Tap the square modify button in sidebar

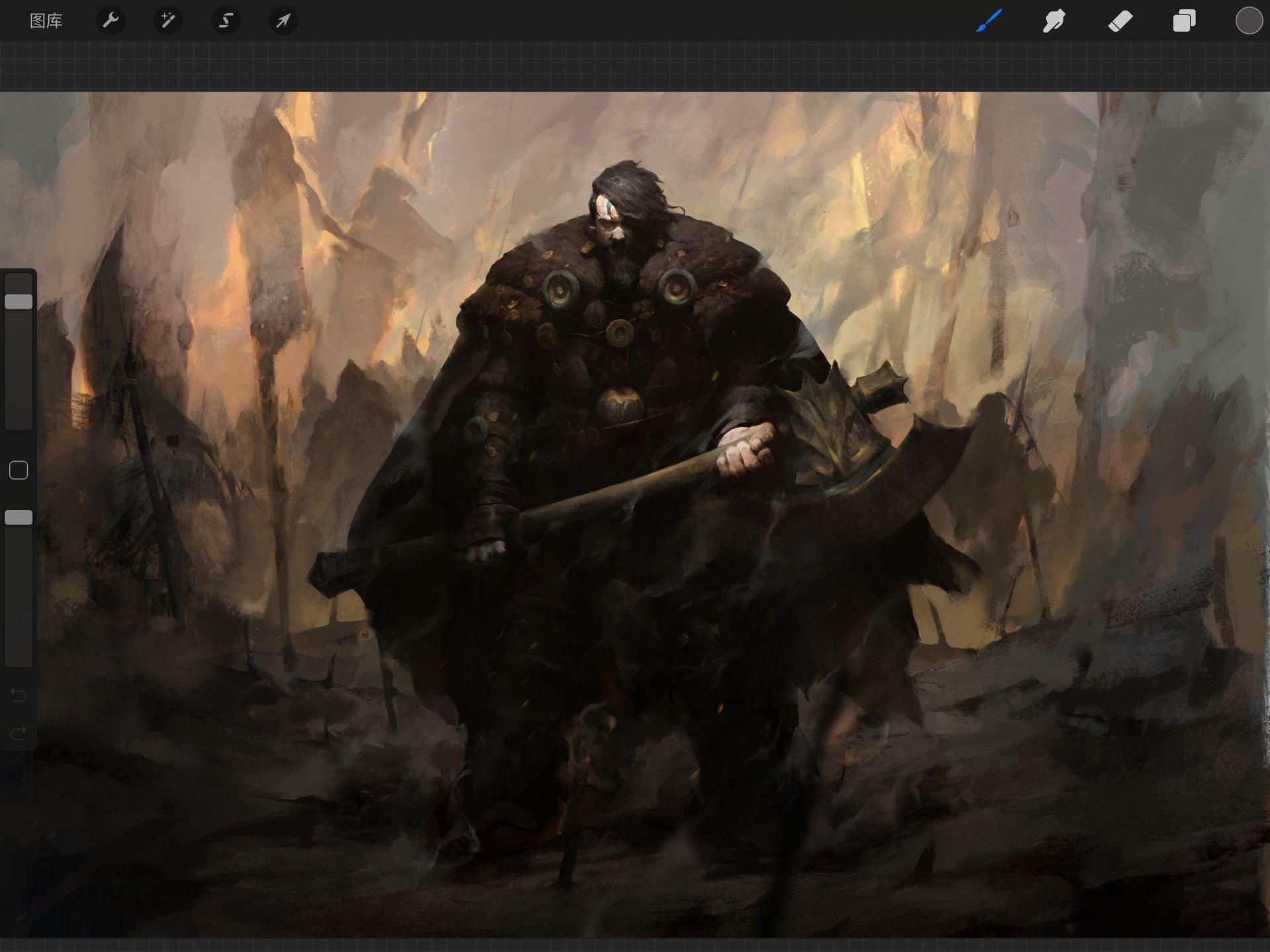tap(19, 470)
